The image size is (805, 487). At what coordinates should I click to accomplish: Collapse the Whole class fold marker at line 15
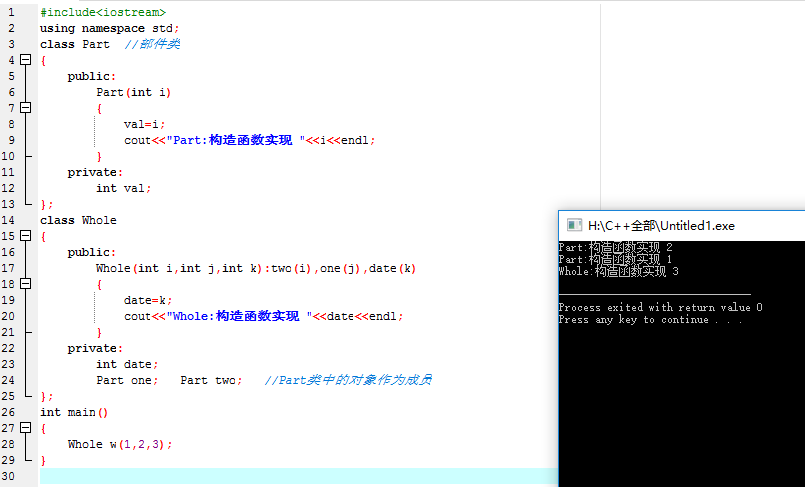[26, 236]
